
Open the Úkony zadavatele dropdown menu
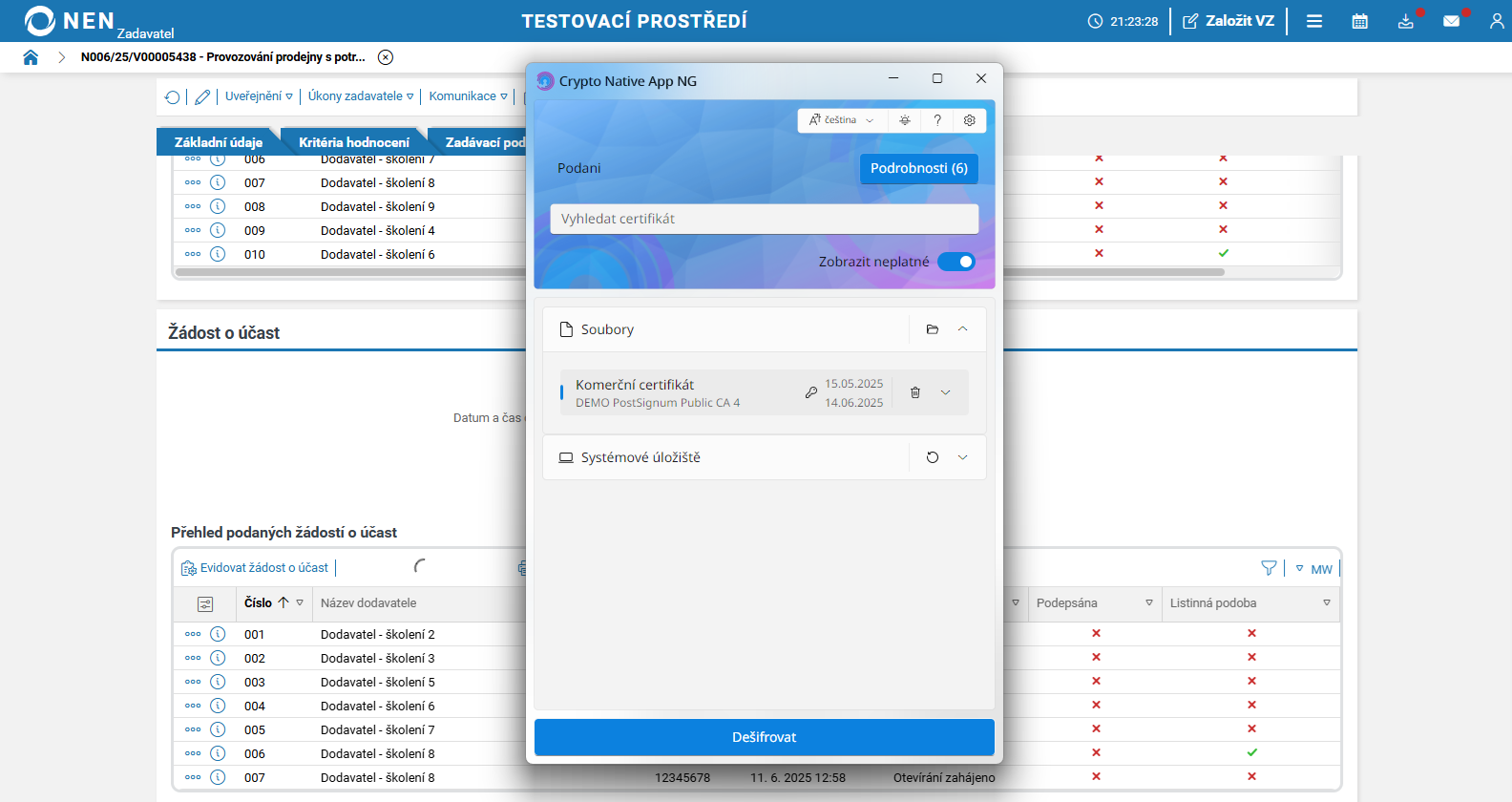coord(361,96)
